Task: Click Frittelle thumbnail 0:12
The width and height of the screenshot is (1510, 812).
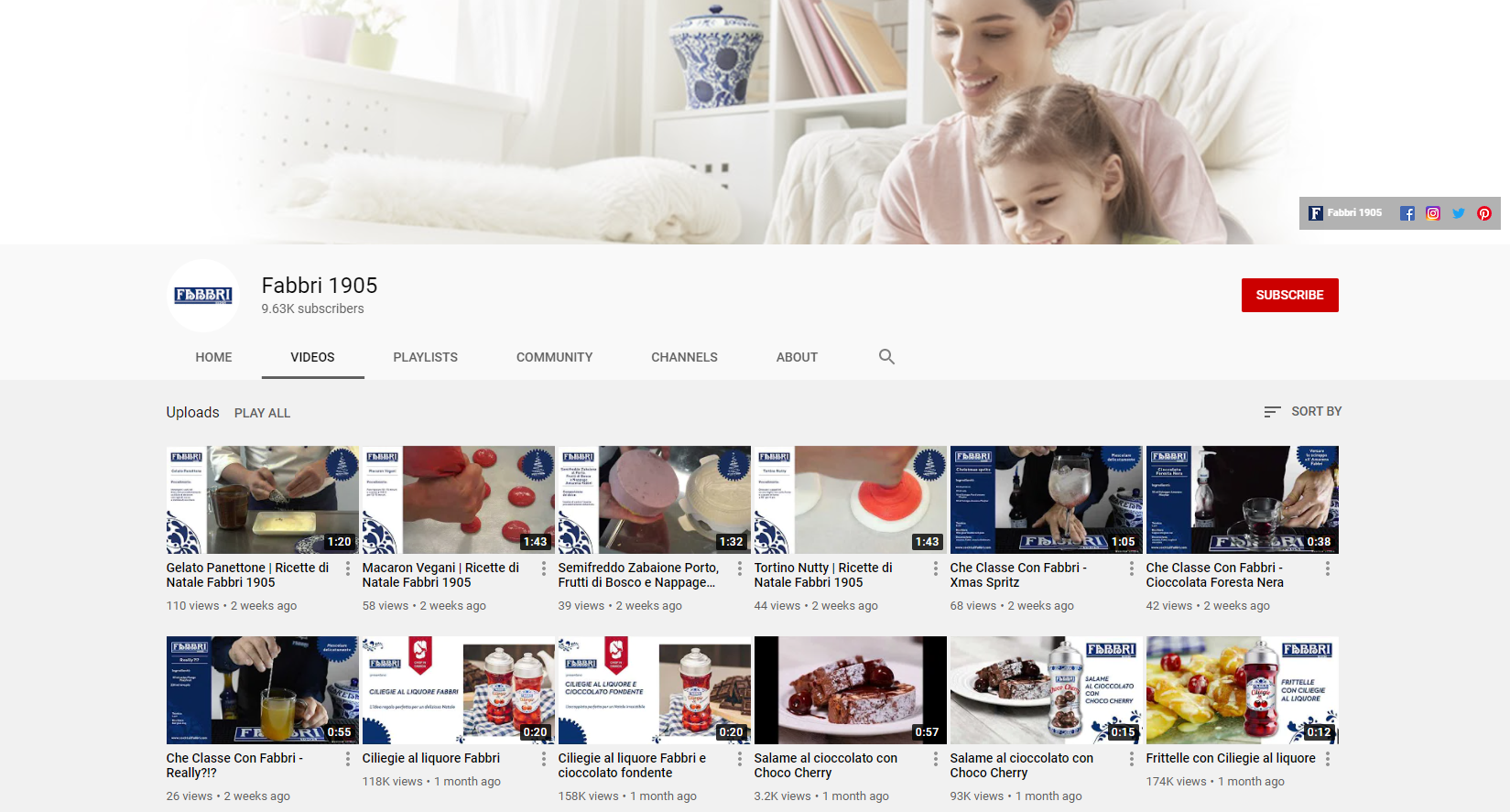Action: 1243,690
